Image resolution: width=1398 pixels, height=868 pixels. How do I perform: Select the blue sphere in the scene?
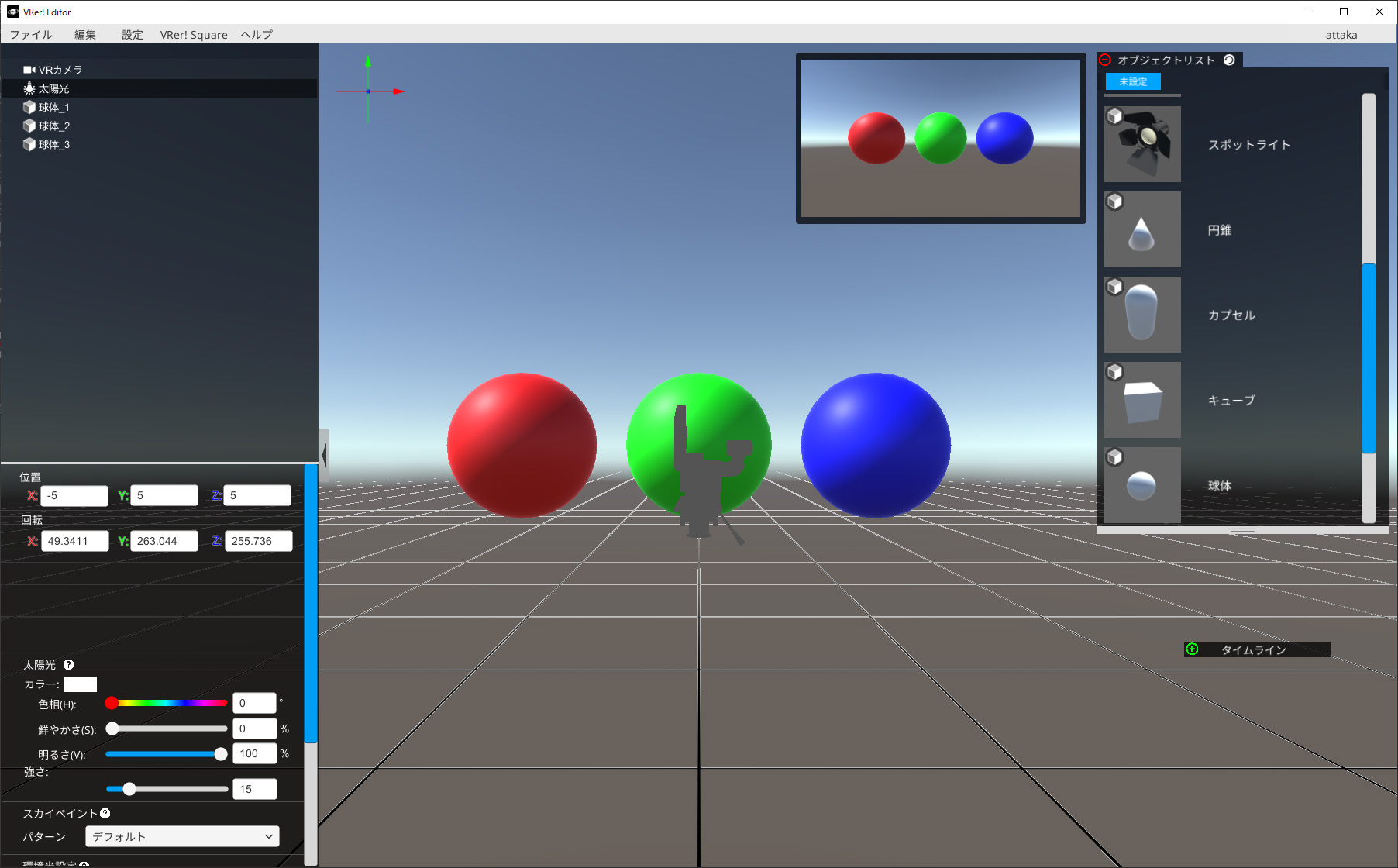876,446
